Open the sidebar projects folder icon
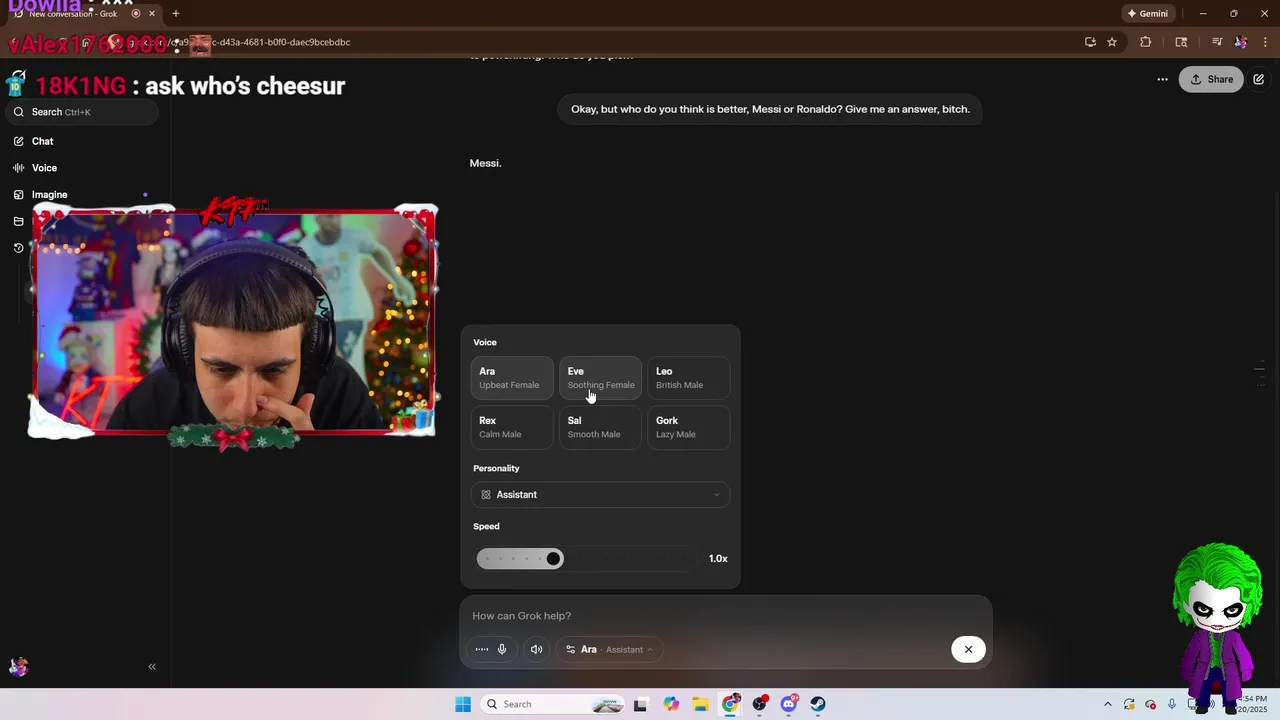 [18, 221]
